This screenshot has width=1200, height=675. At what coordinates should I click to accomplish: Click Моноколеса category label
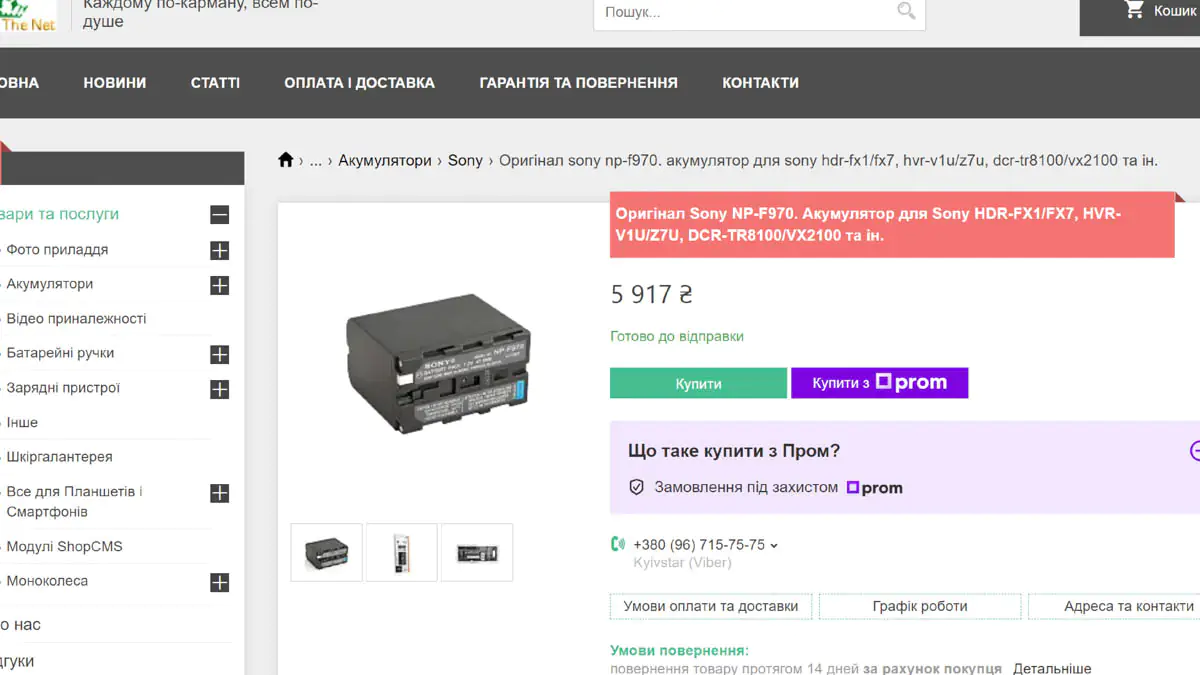(47, 581)
